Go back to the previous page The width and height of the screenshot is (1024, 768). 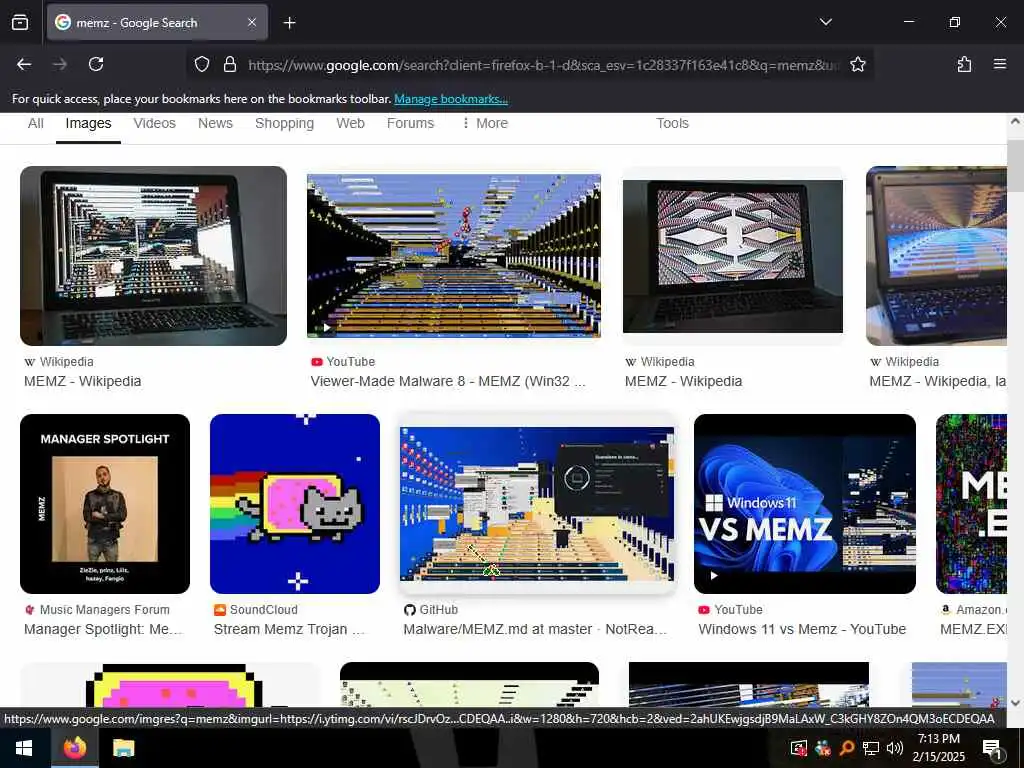click(x=24, y=64)
